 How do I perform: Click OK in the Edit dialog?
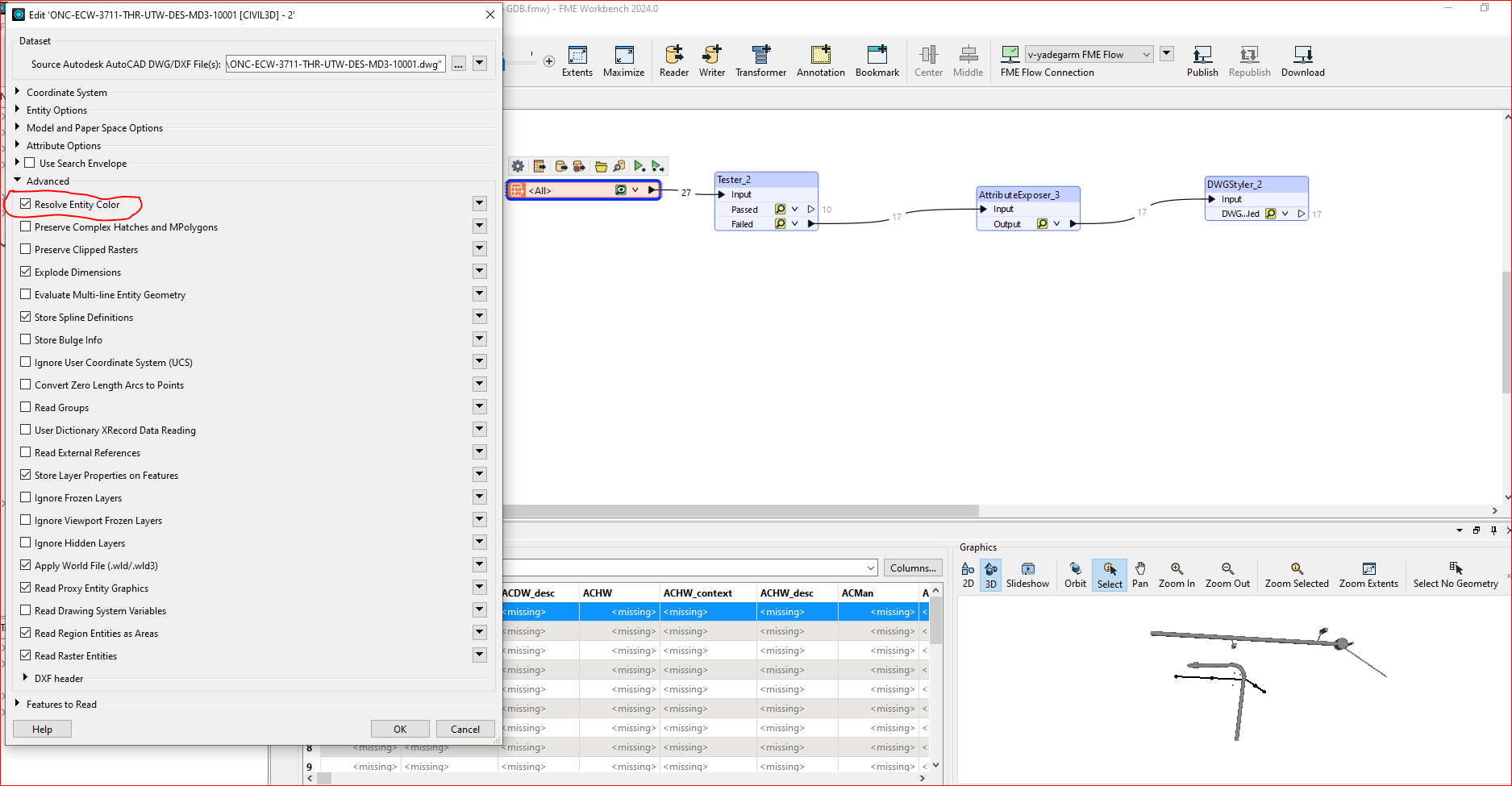[400, 729]
